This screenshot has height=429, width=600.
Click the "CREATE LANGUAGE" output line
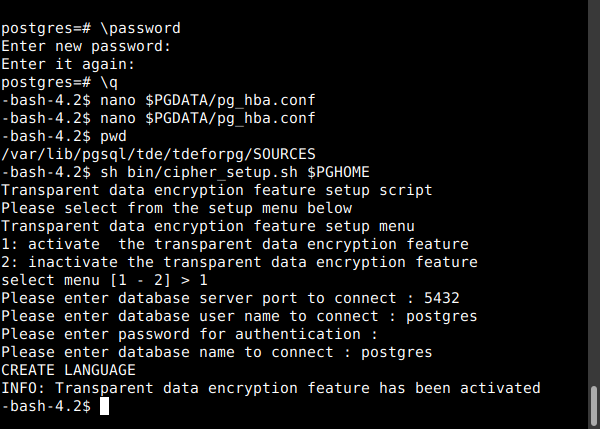68,370
